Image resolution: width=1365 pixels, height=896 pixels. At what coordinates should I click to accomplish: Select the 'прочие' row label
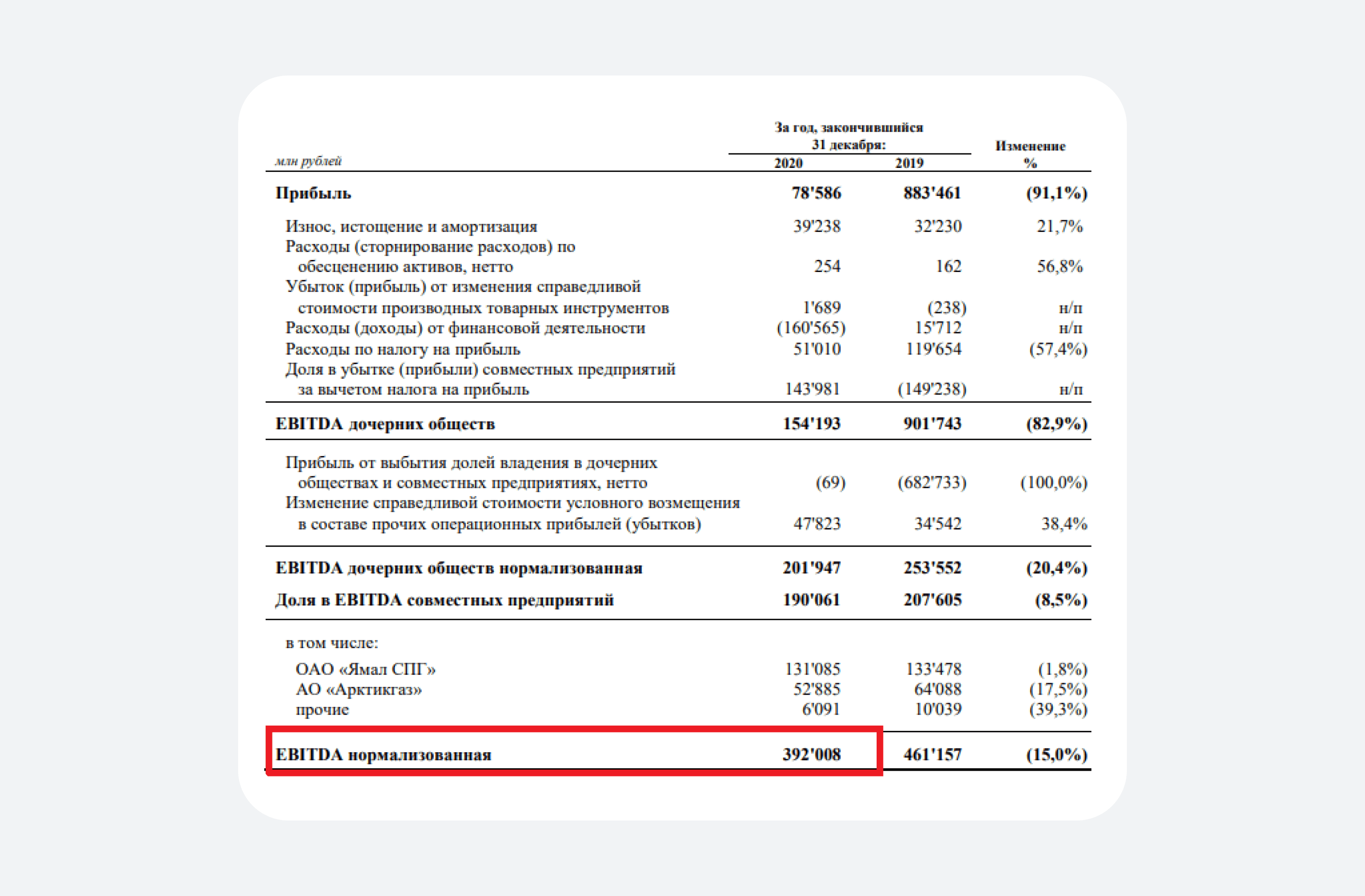point(322,710)
